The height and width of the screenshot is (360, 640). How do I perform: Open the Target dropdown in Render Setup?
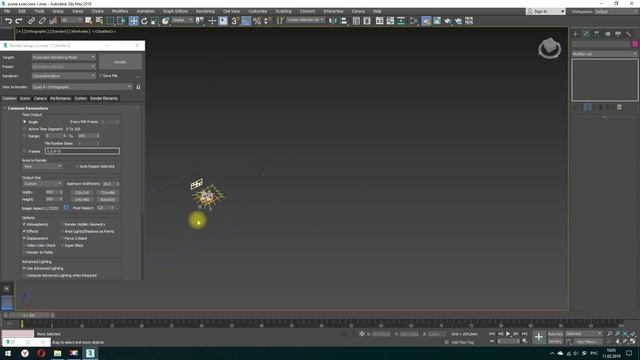coord(64,58)
